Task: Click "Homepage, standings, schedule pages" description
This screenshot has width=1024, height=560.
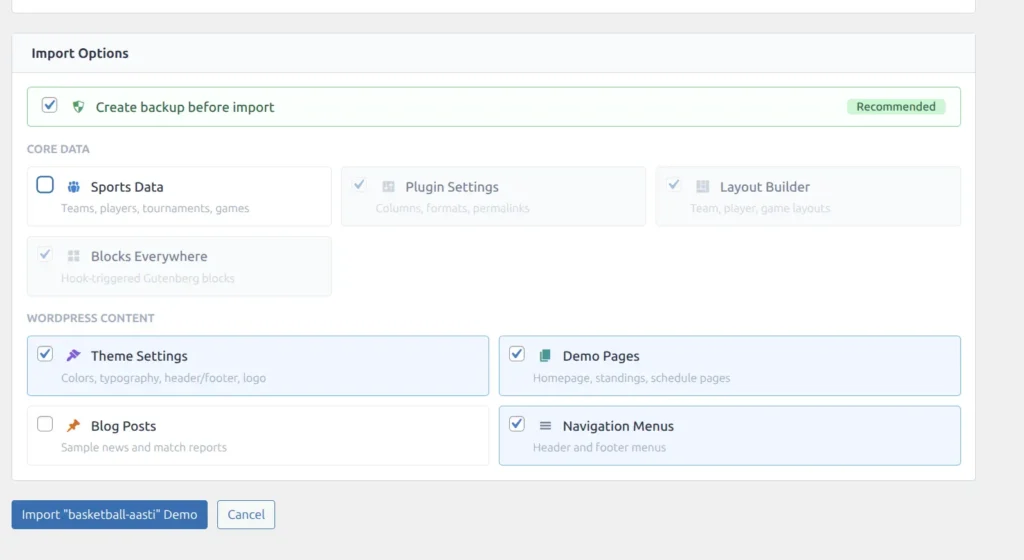Action: point(632,378)
